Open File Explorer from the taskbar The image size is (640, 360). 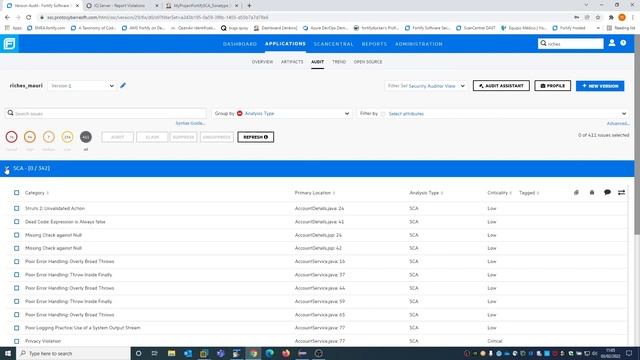(171, 353)
